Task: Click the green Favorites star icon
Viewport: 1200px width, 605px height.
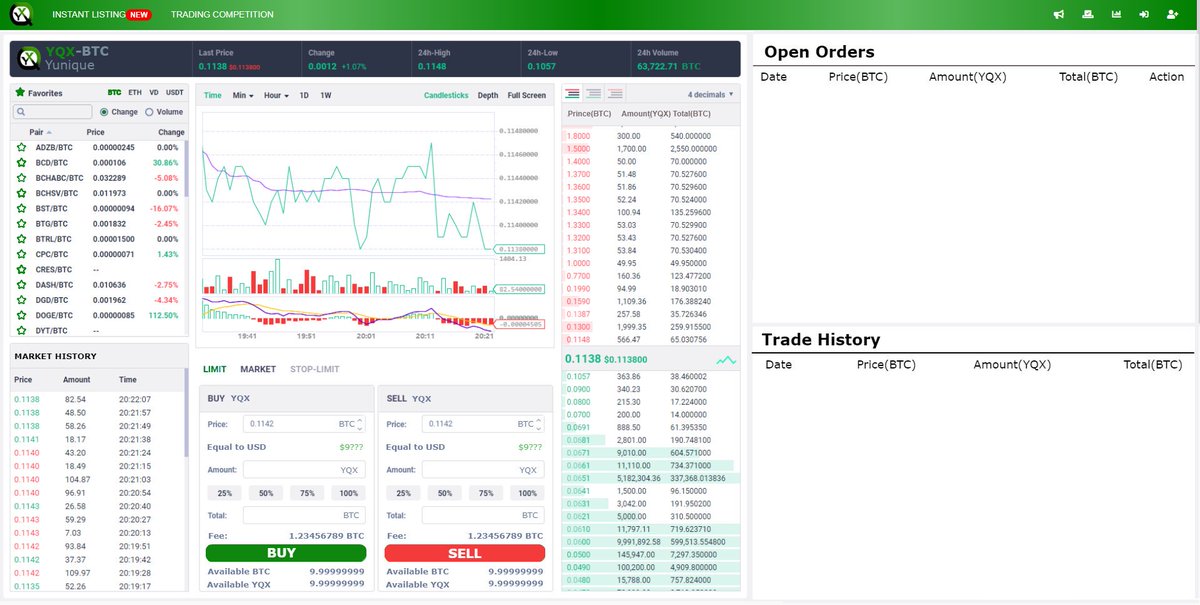Action: pos(20,93)
